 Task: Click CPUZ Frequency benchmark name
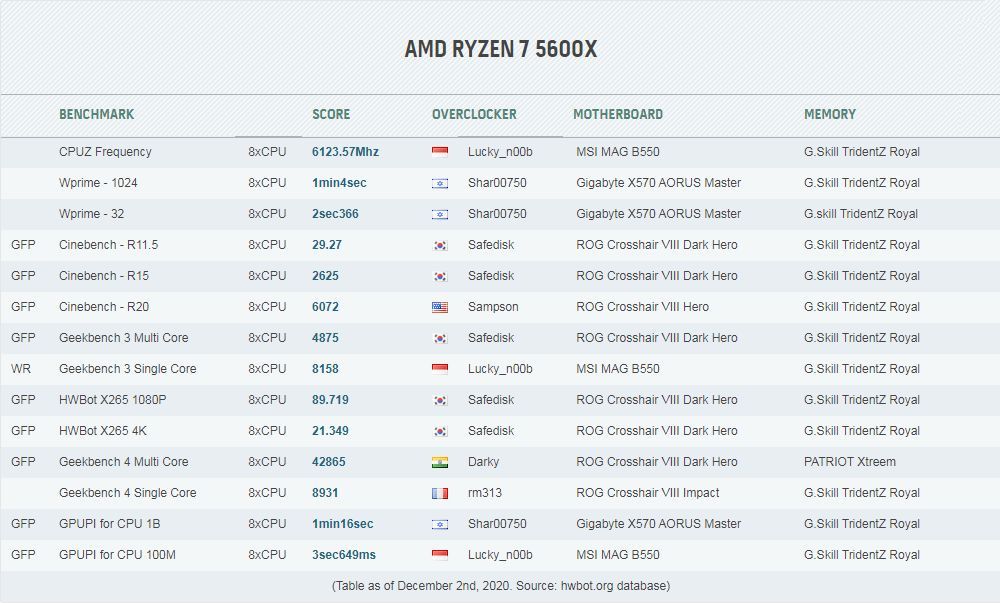(105, 152)
